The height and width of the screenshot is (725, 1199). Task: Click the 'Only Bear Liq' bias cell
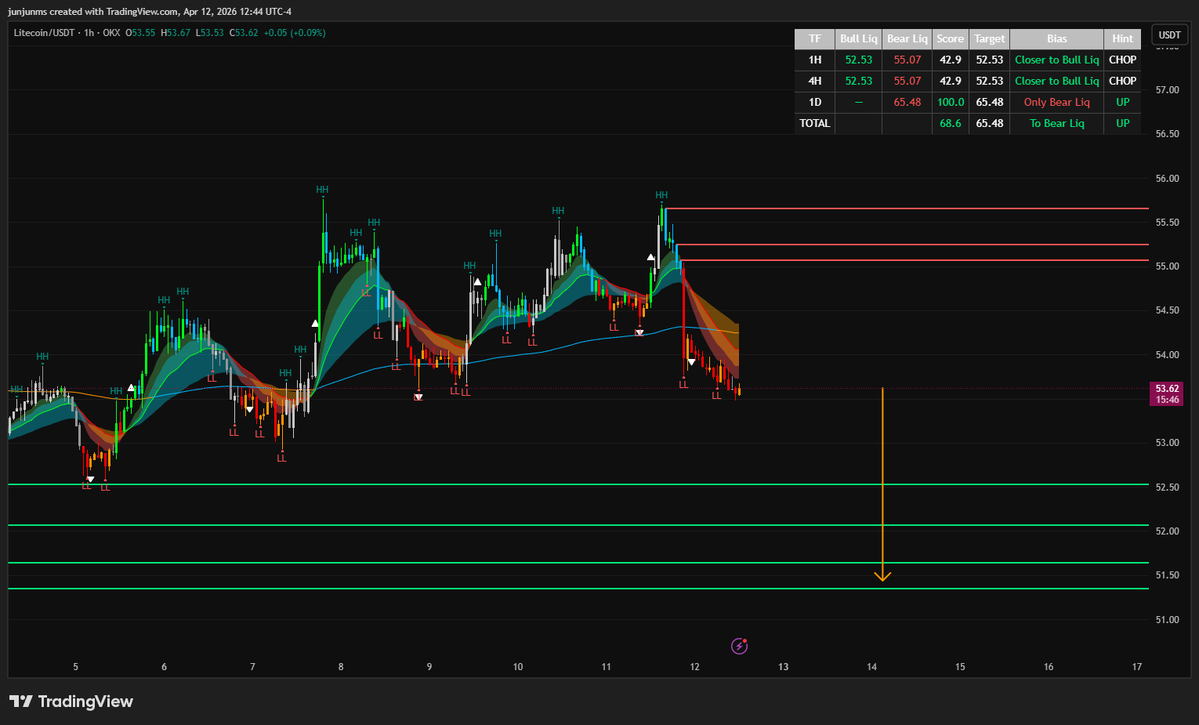click(x=1056, y=102)
